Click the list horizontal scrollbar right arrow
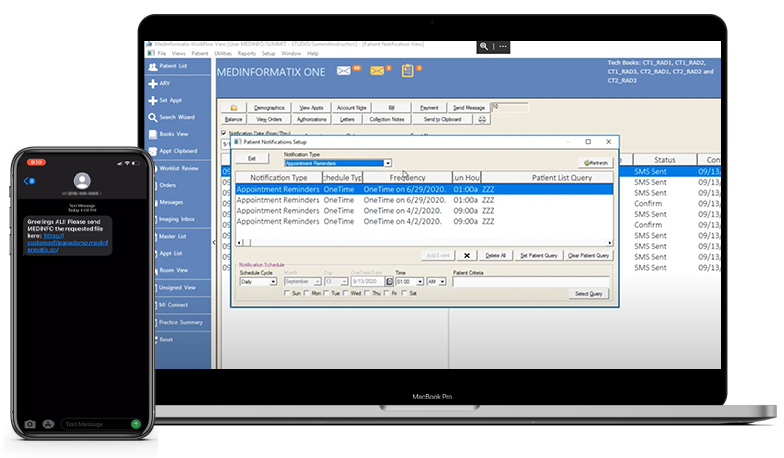 tap(610, 242)
